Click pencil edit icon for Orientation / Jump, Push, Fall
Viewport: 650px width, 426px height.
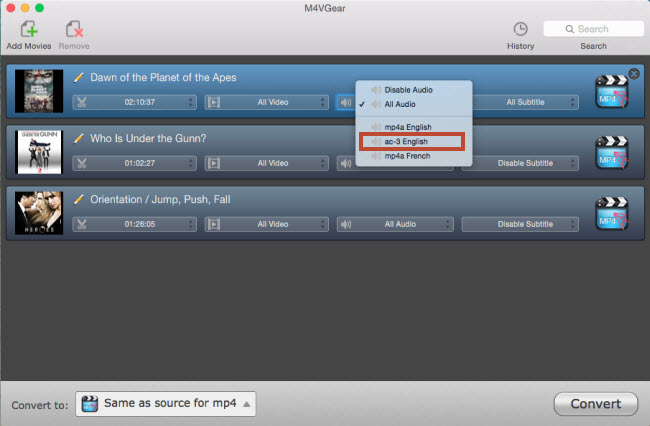coord(81,199)
